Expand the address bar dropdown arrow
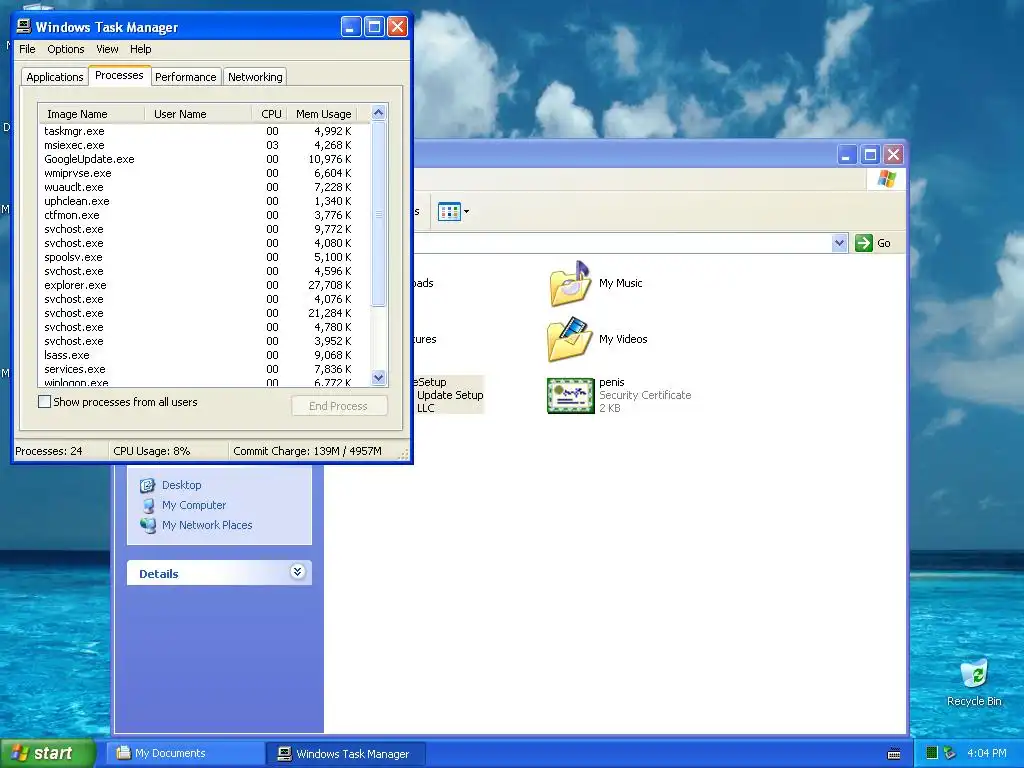Screen dimensions: 1024x768 click(839, 243)
